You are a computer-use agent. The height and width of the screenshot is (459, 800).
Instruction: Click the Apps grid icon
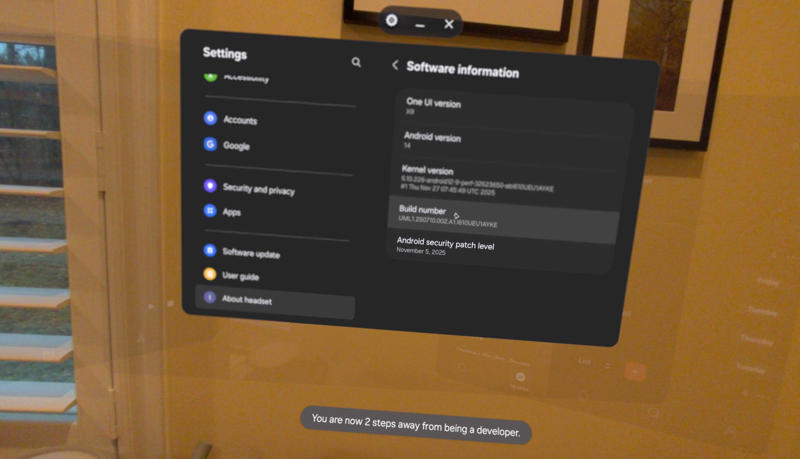(x=210, y=210)
